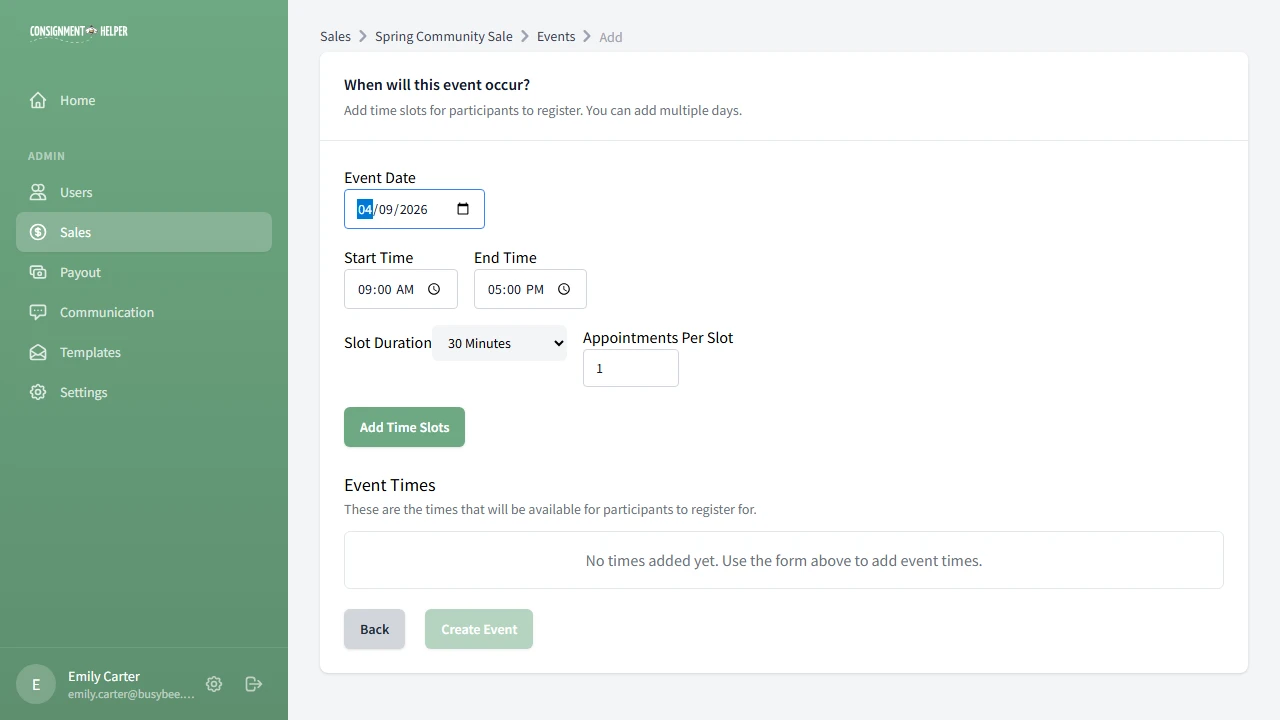Open the clock picker for Start Time
Image resolution: width=1280 pixels, height=720 pixels.
434,289
